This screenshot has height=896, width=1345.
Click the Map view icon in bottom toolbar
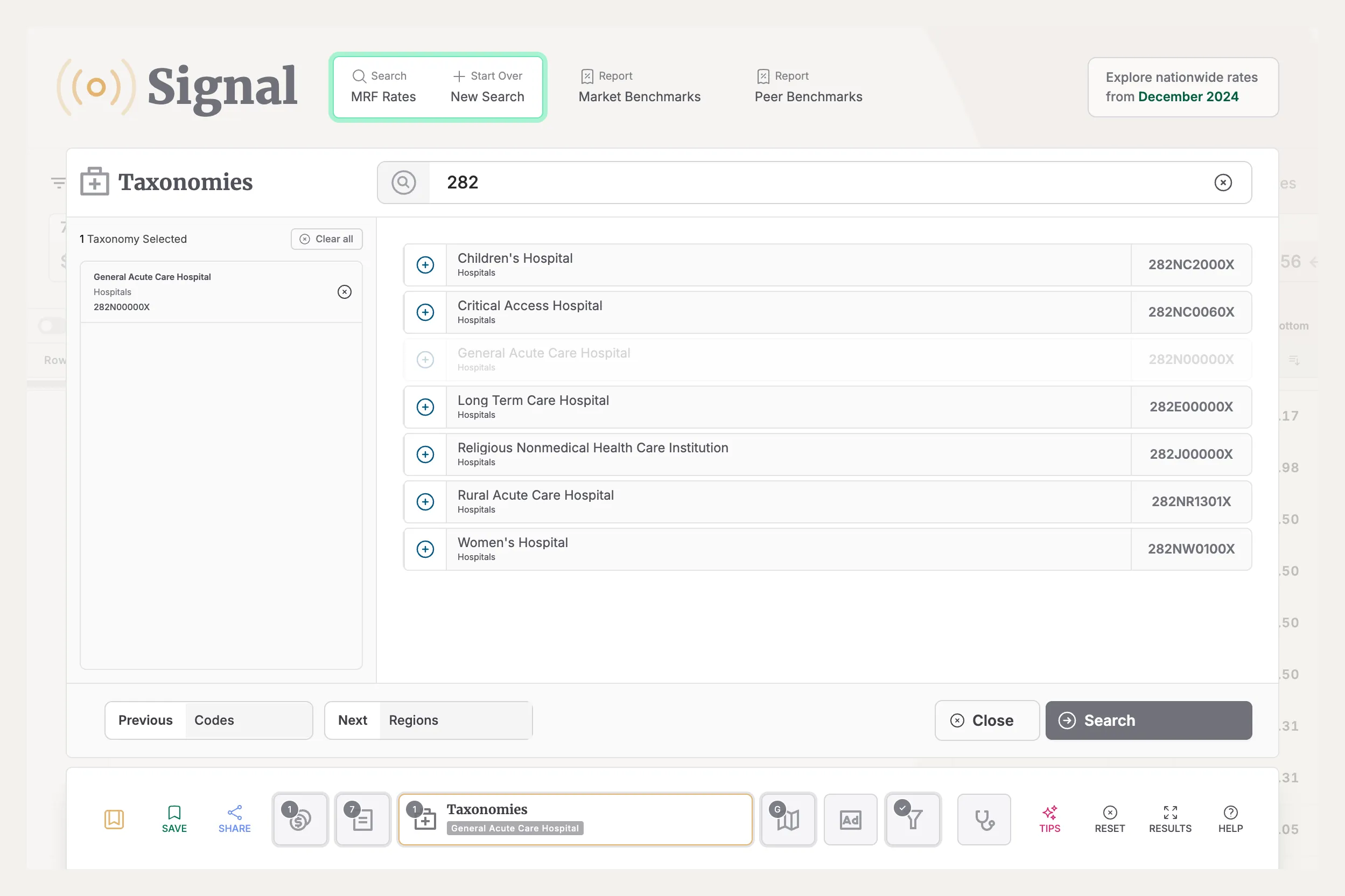pyautogui.click(x=787, y=818)
